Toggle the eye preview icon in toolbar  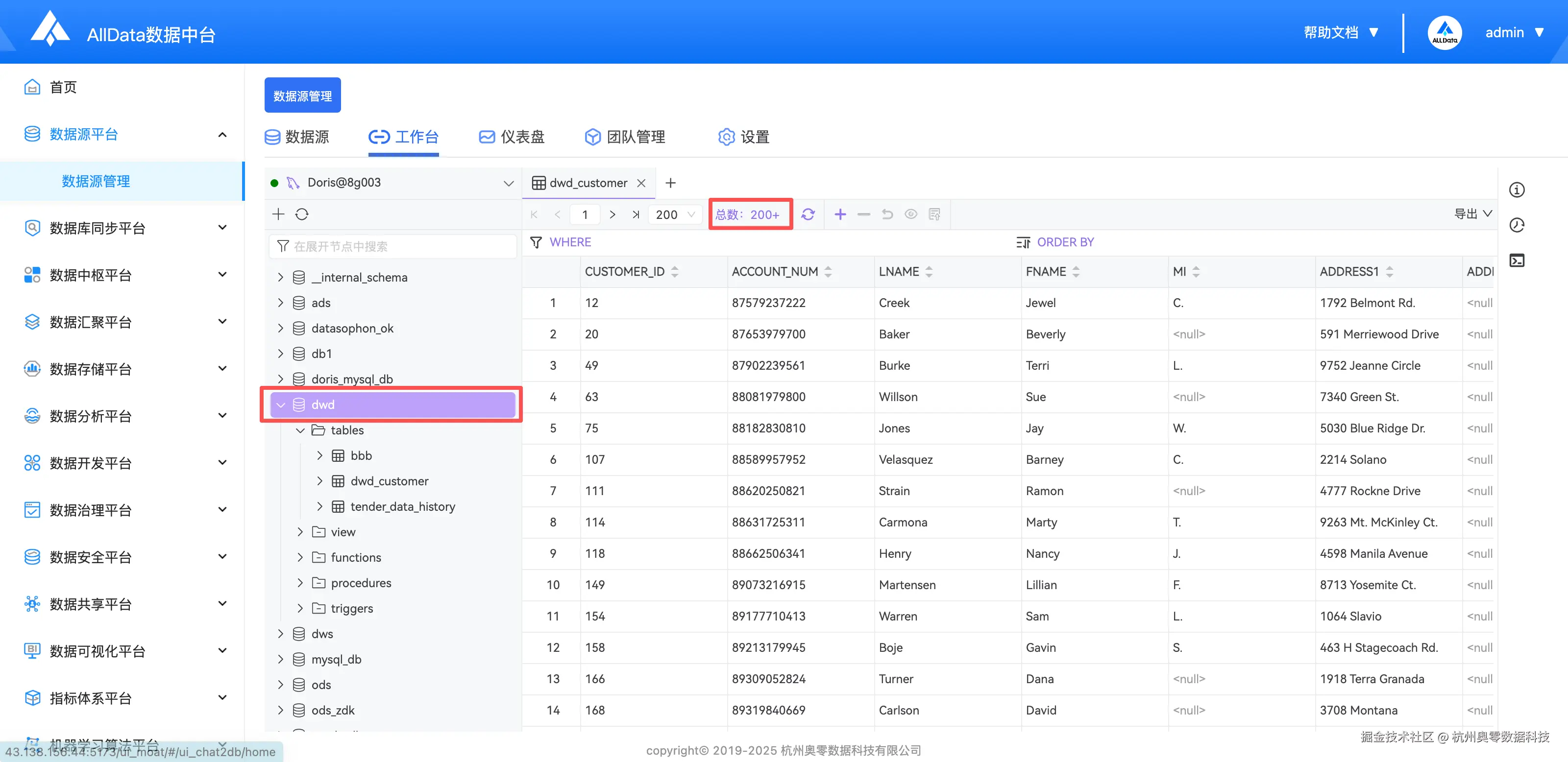point(910,214)
